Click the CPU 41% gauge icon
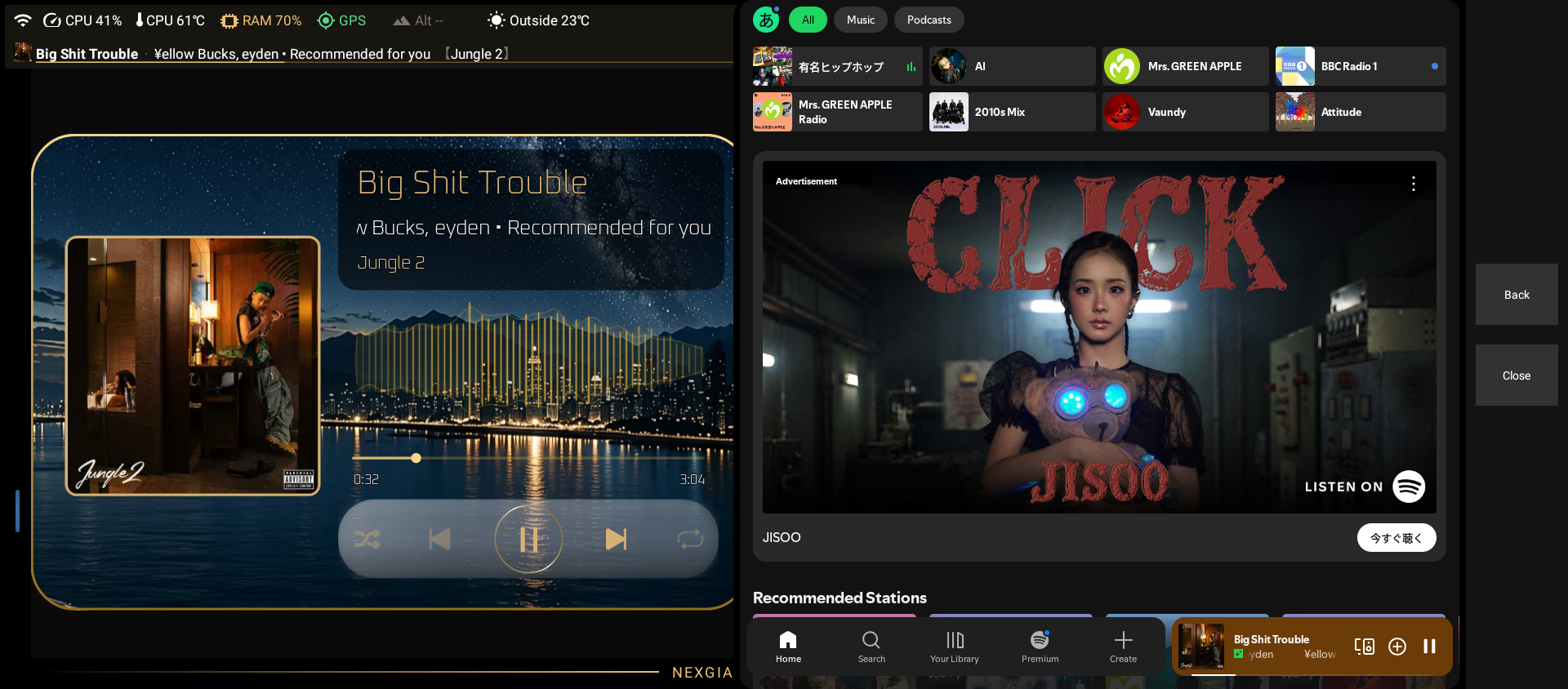The width and height of the screenshot is (1568, 689). pyautogui.click(x=52, y=20)
